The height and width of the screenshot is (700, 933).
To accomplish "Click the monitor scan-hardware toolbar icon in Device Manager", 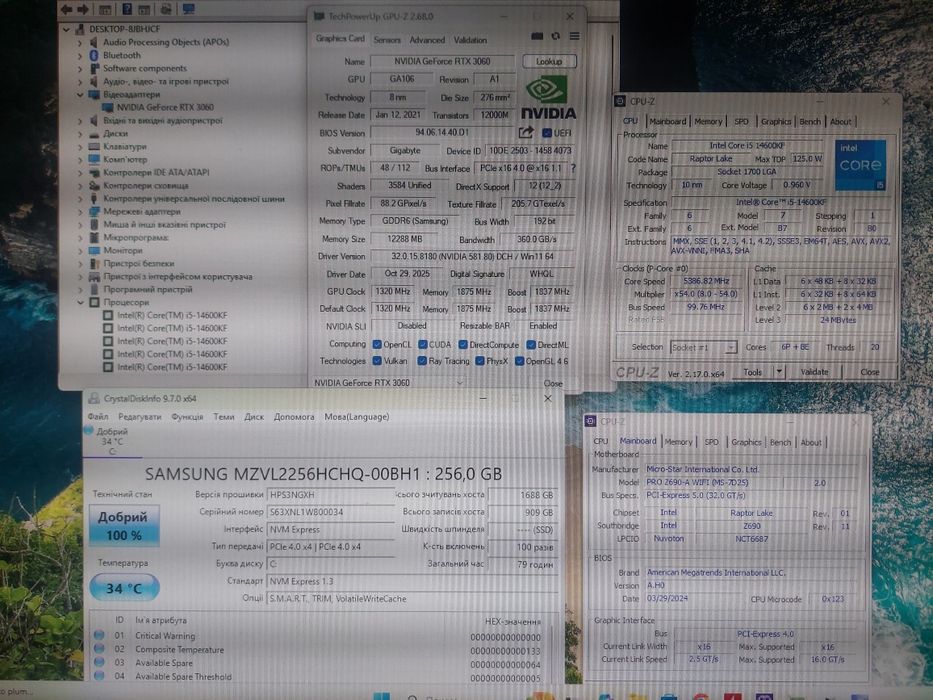I will pyautogui.click(x=189, y=9).
